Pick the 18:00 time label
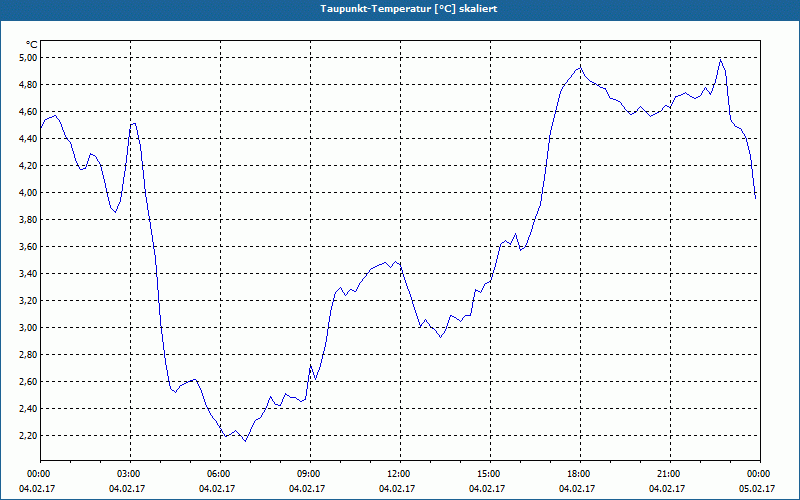The image size is (800, 500). click(x=580, y=474)
